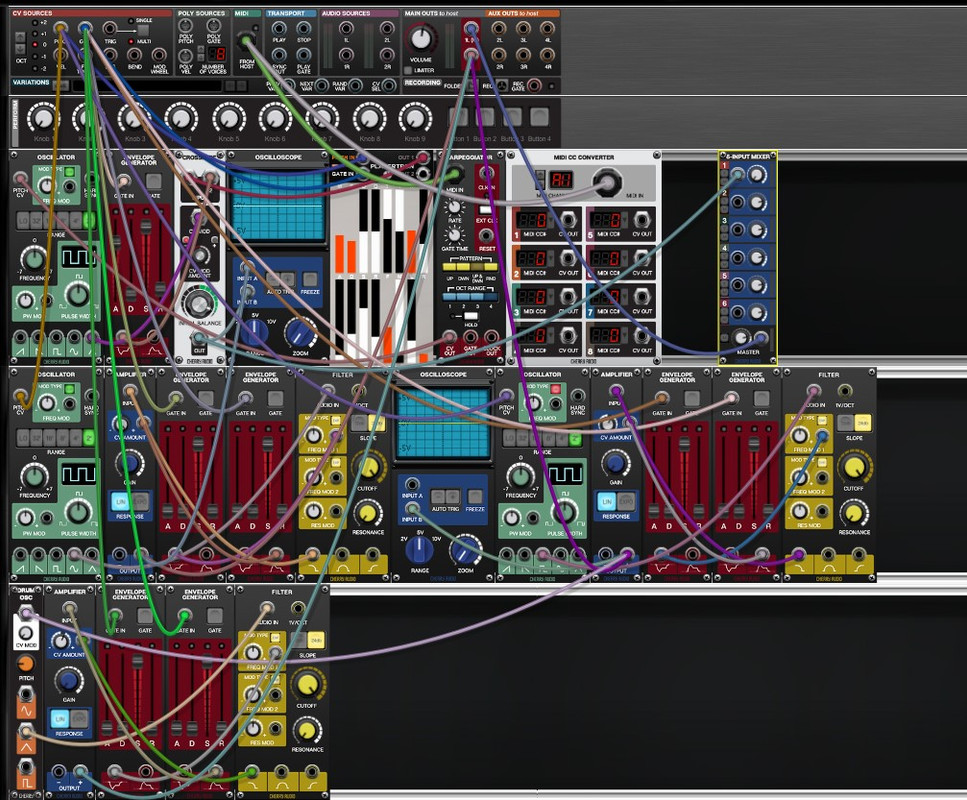Click the MIDI channel display in CC Converter

(x=561, y=179)
